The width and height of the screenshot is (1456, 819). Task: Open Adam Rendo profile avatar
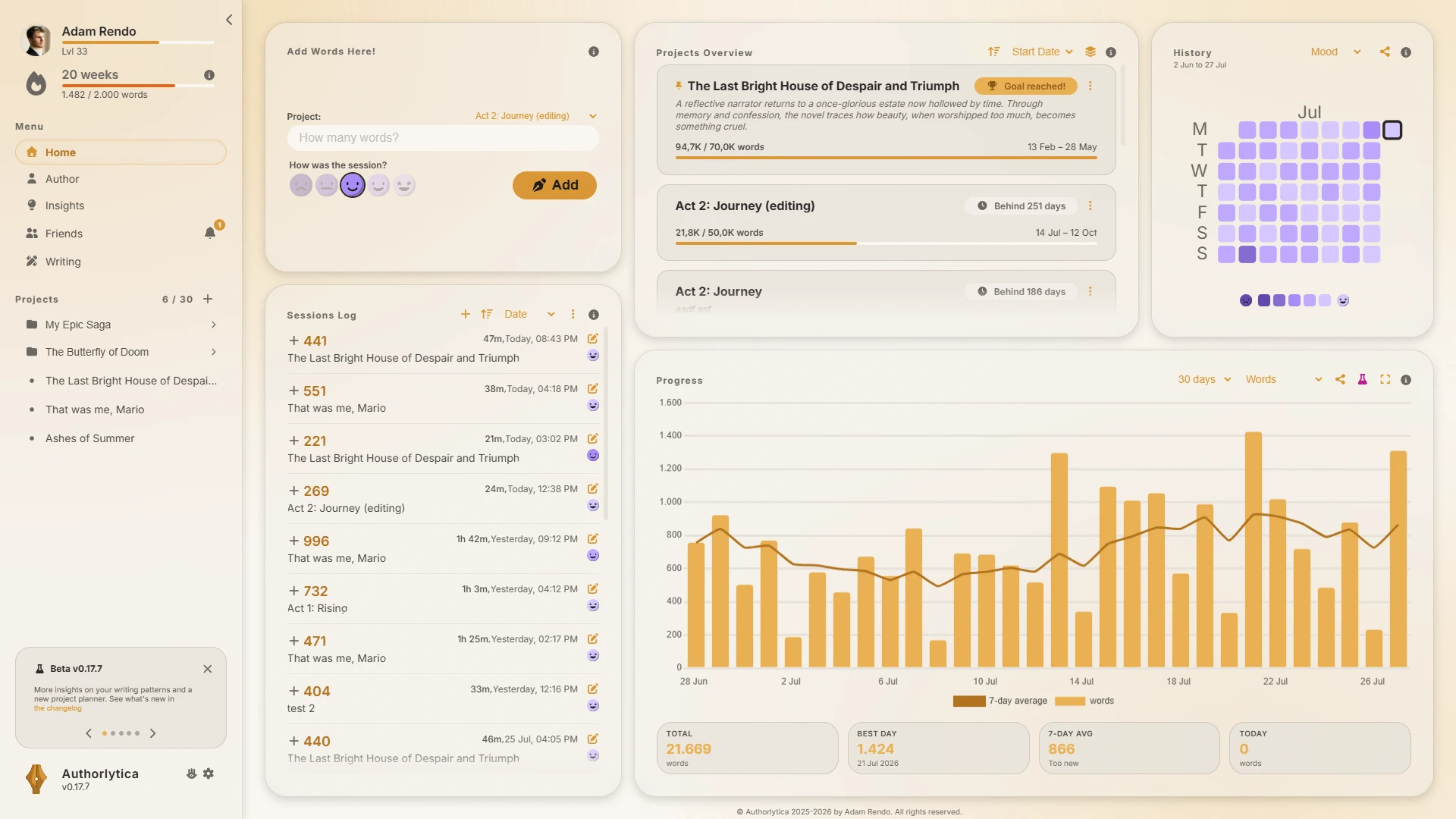tap(36, 40)
